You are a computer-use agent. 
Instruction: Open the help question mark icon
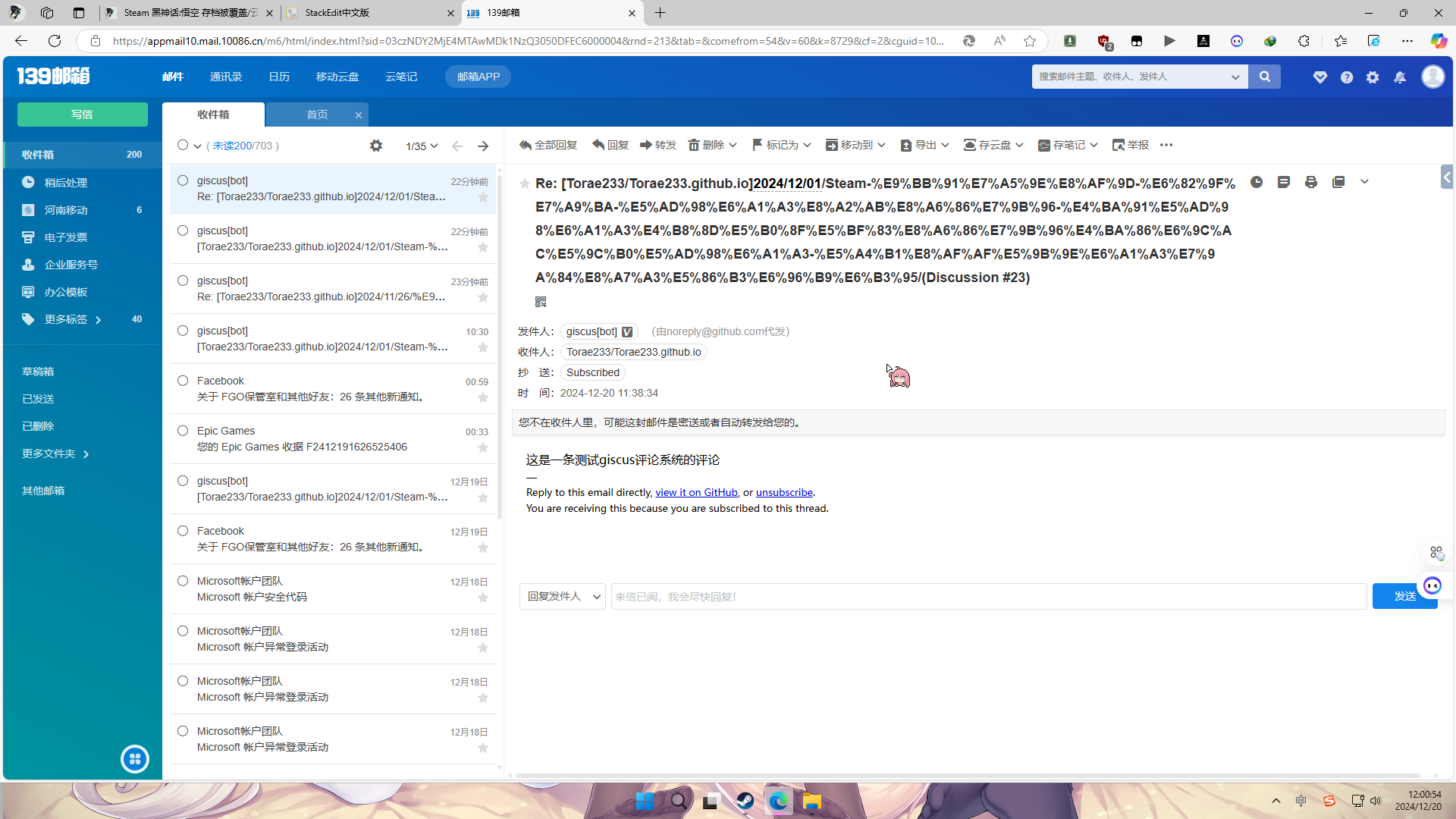tap(1347, 77)
